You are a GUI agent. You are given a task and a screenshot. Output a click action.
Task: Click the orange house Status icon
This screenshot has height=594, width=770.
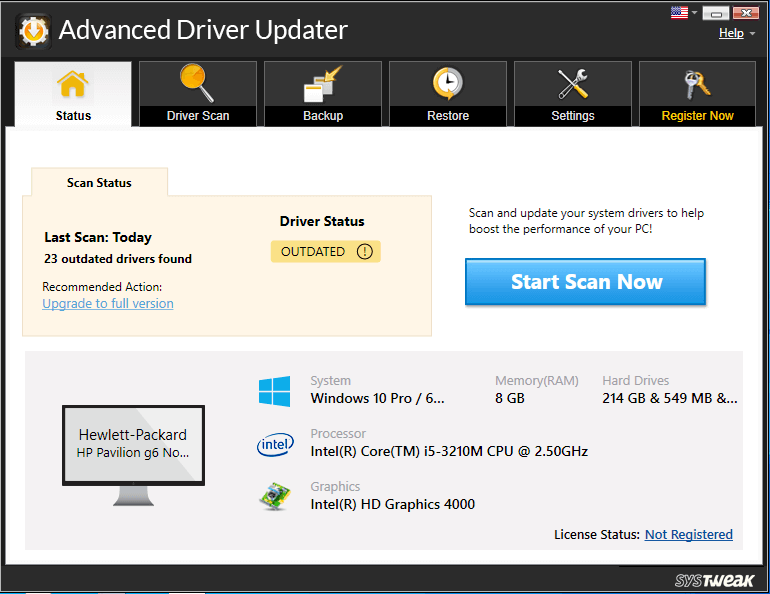73,83
